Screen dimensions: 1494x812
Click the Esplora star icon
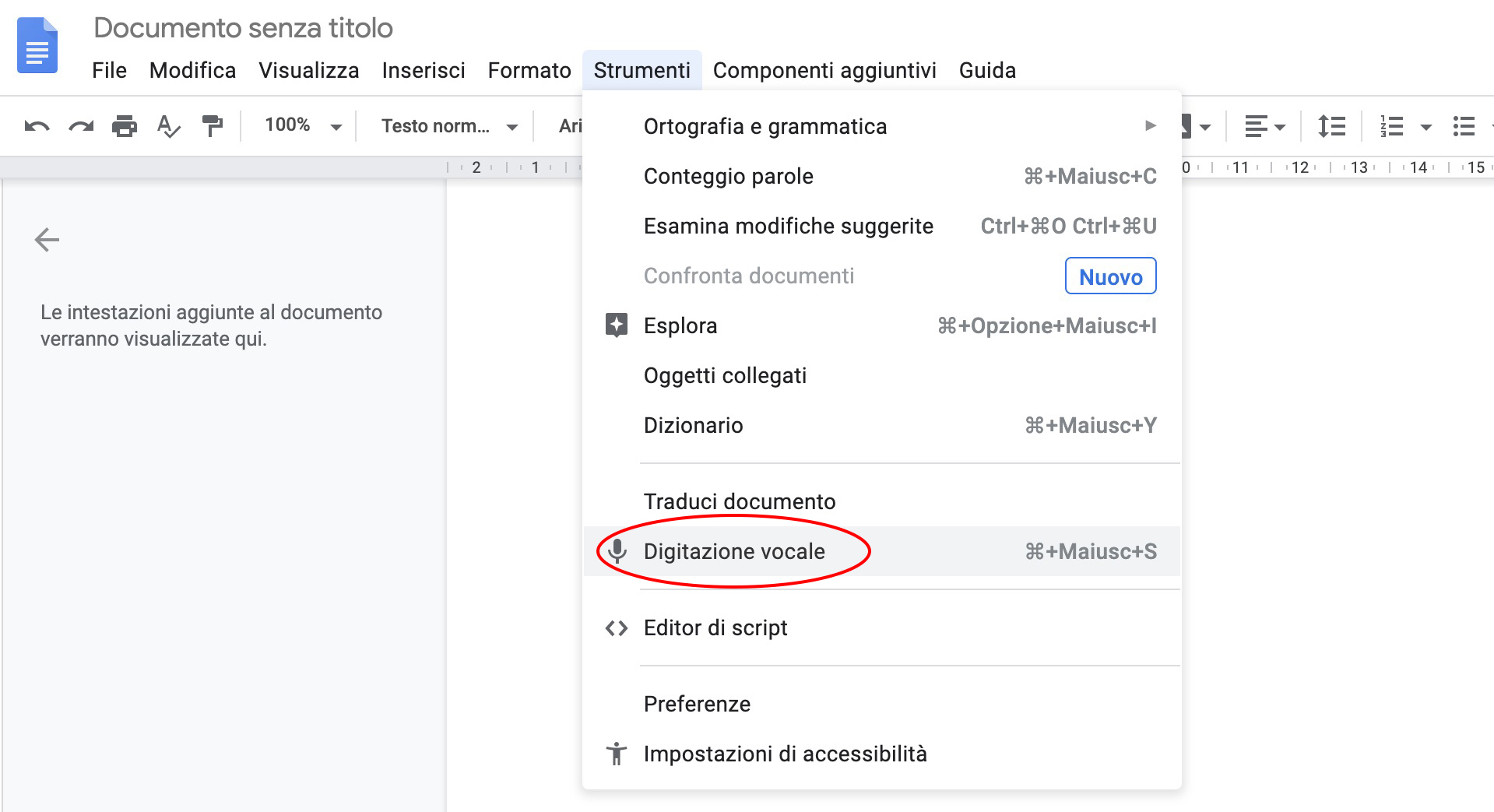coord(617,325)
